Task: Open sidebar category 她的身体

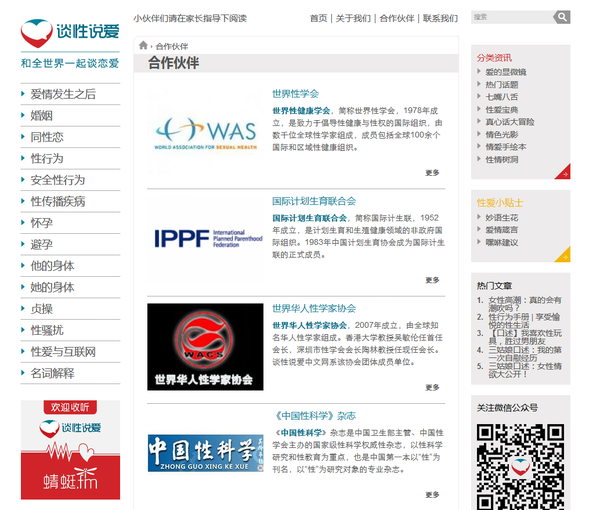Action: click(52, 287)
